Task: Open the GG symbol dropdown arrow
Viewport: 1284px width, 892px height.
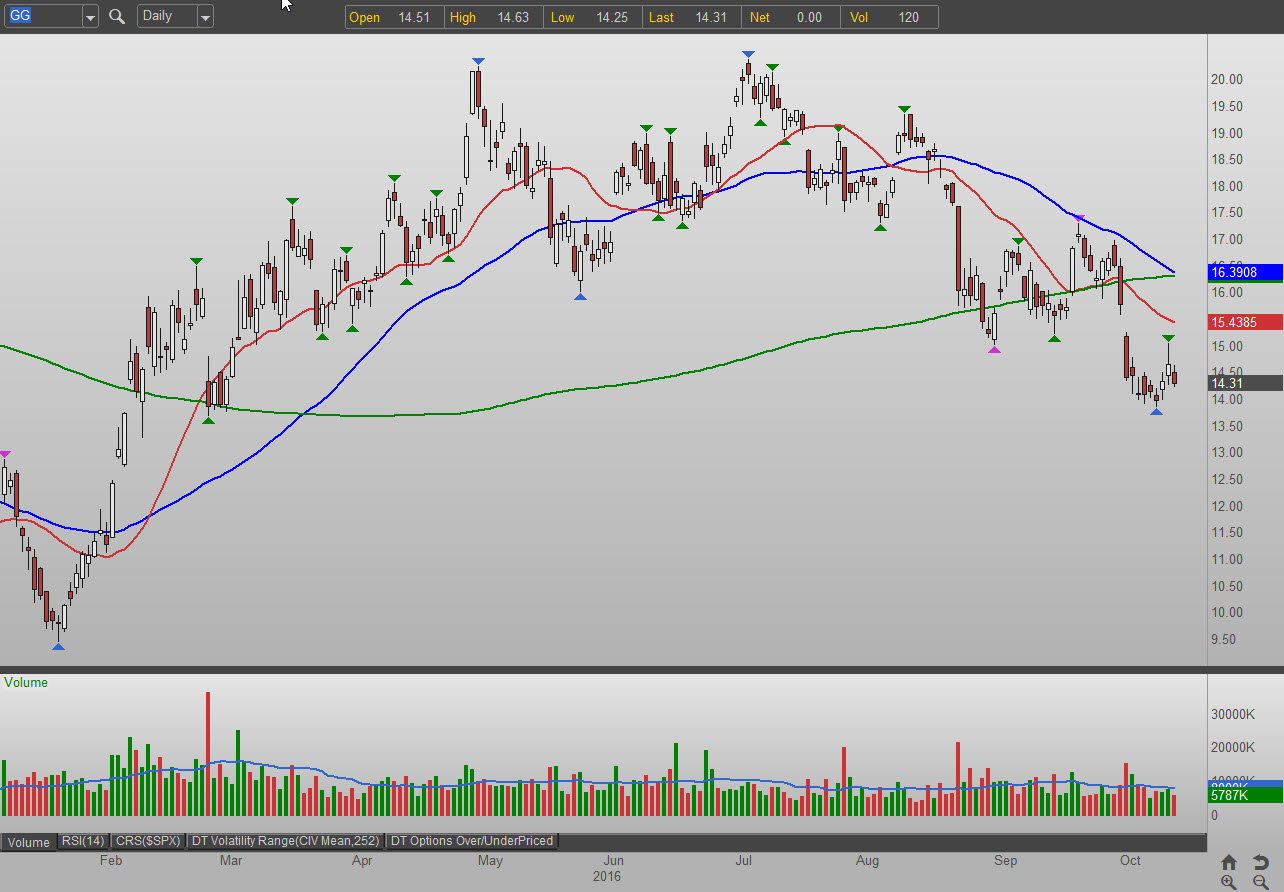Action: [90, 17]
